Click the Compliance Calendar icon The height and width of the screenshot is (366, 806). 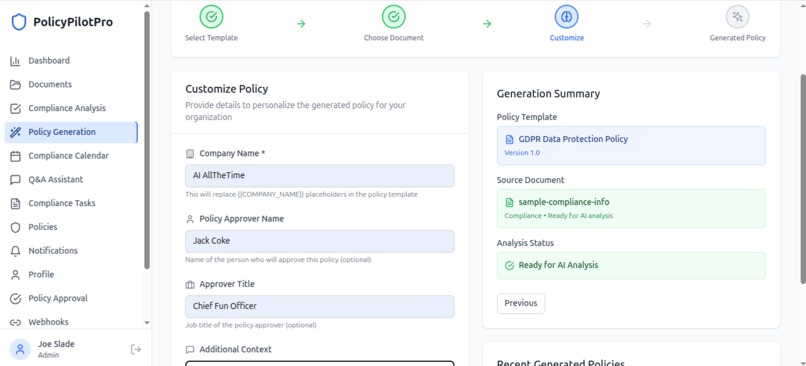tap(15, 156)
